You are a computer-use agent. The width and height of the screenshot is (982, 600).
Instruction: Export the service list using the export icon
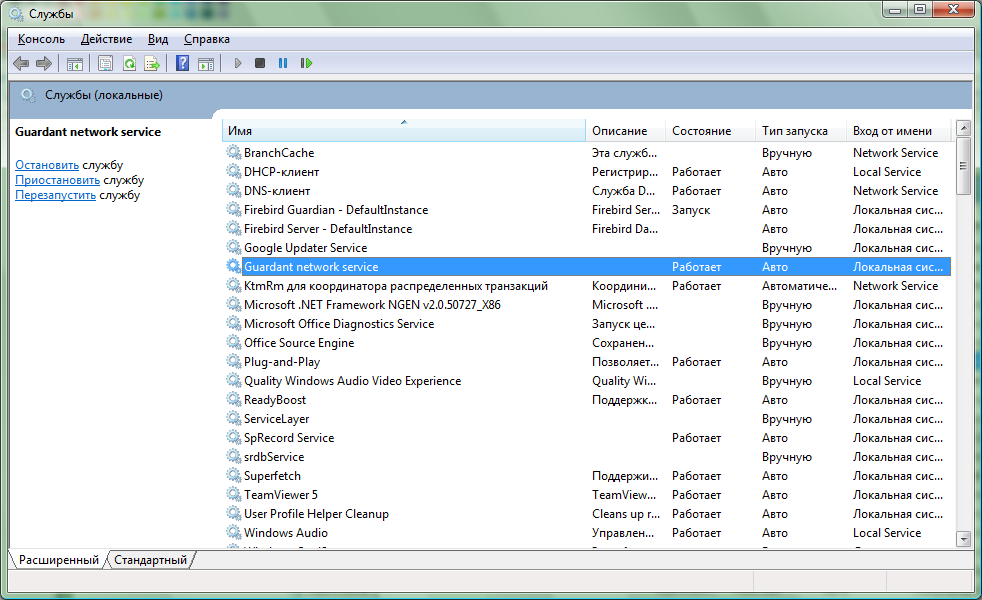tap(152, 63)
